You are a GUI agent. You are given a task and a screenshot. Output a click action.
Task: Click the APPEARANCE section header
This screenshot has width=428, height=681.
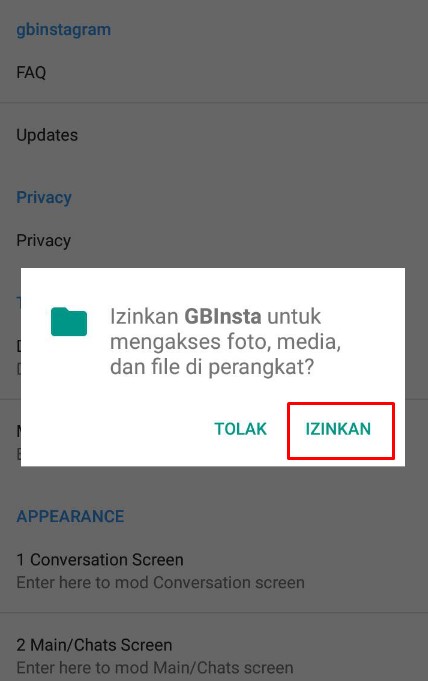[x=70, y=516]
